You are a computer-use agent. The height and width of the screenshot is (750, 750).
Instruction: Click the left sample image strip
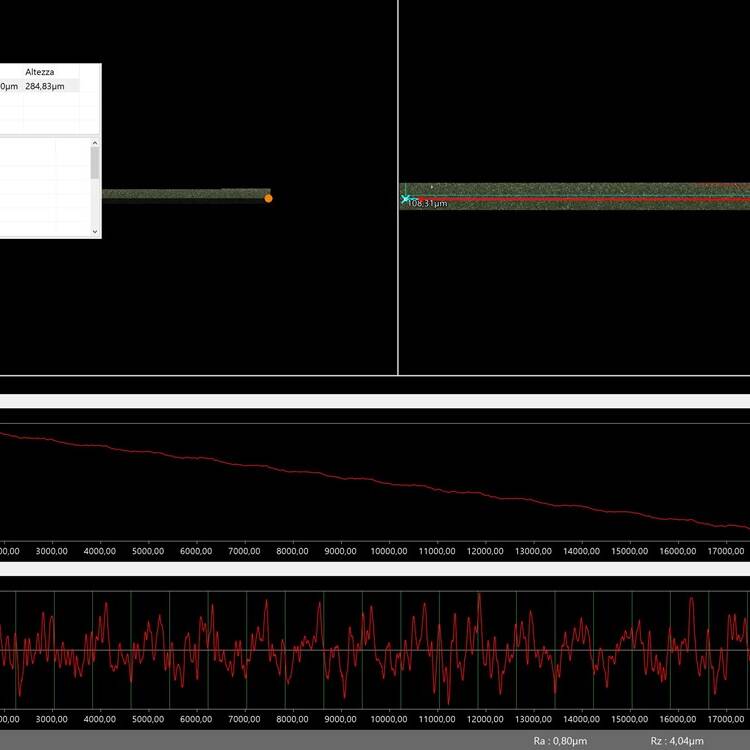(185, 194)
